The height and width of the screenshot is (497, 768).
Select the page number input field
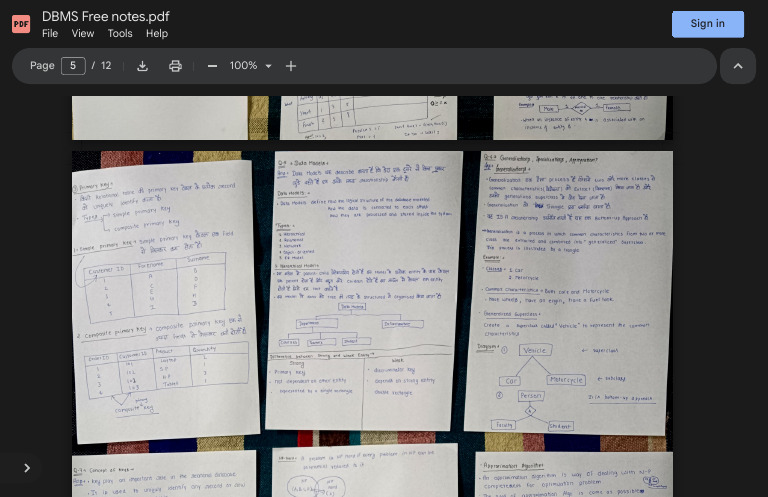click(x=73, y=66)
